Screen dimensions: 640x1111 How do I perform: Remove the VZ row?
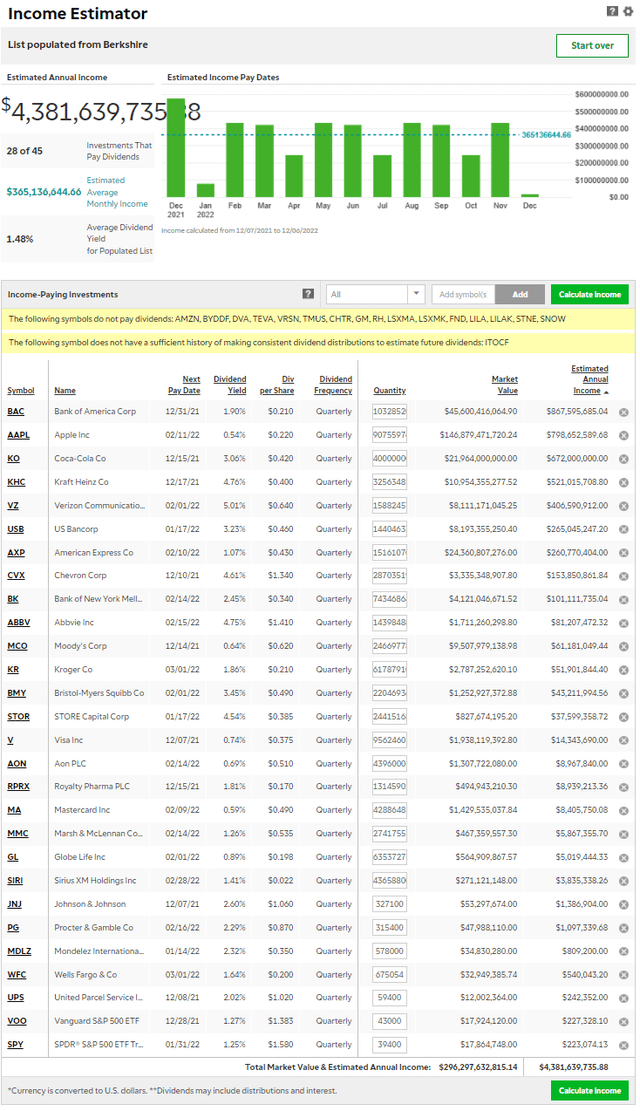point(624,506)
